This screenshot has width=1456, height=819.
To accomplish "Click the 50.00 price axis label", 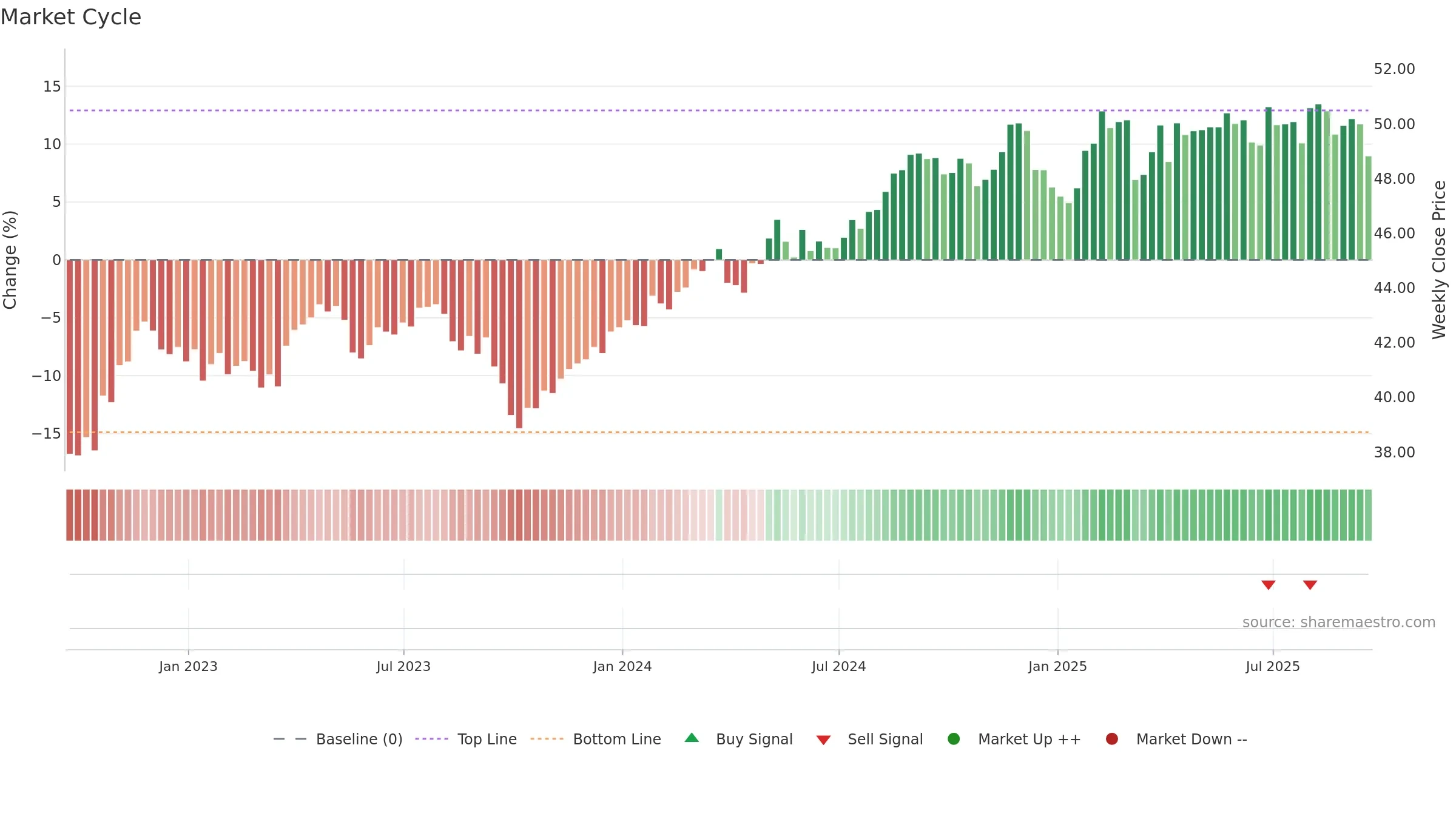I will click(1394, 124).
